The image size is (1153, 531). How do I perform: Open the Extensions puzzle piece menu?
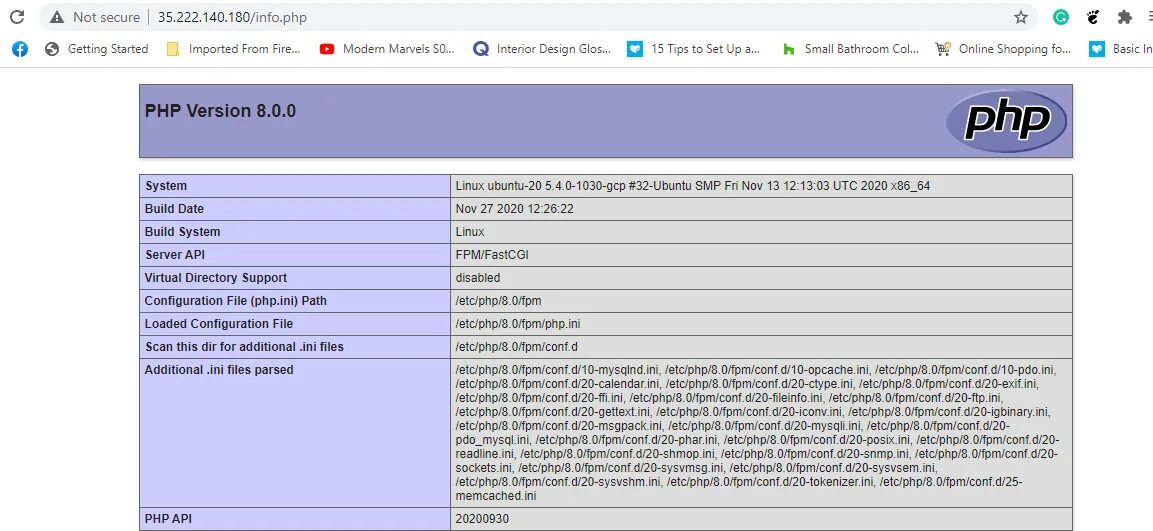(1124, 17)
